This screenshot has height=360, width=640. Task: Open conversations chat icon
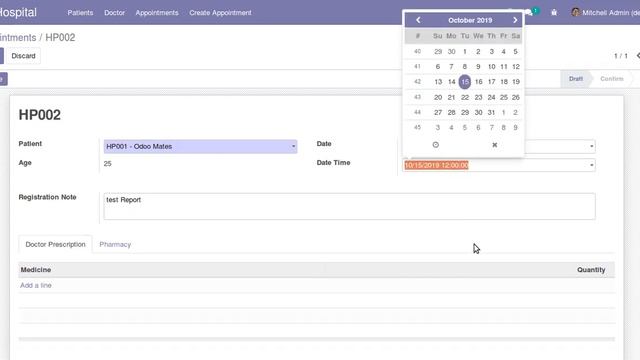(529, 13)
